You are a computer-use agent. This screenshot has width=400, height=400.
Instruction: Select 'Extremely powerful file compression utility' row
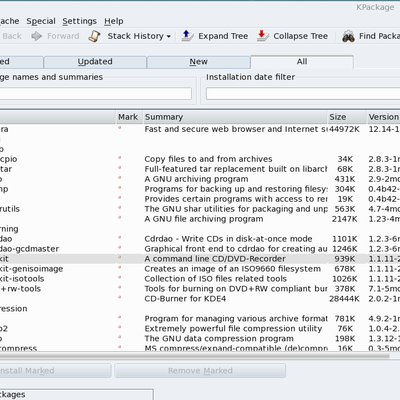(x=233, y=329)
